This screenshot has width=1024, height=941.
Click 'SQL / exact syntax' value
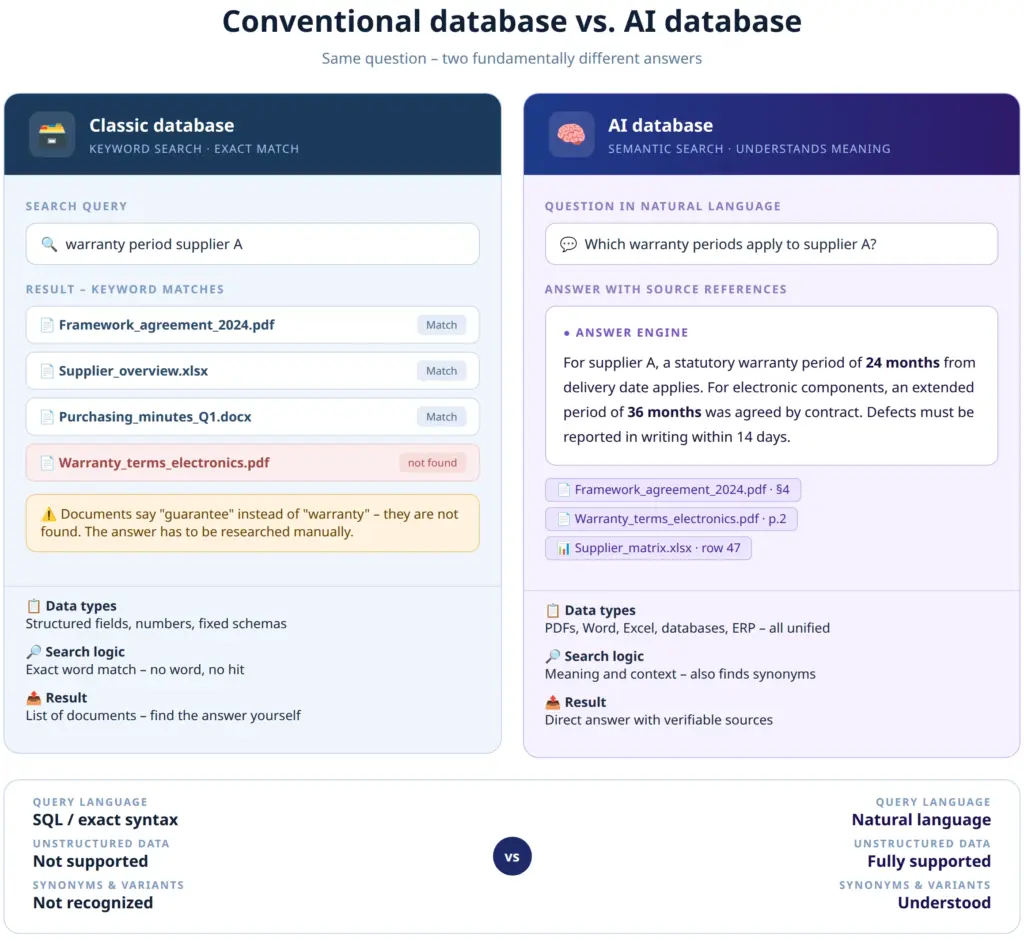click(x=105, y=820)
